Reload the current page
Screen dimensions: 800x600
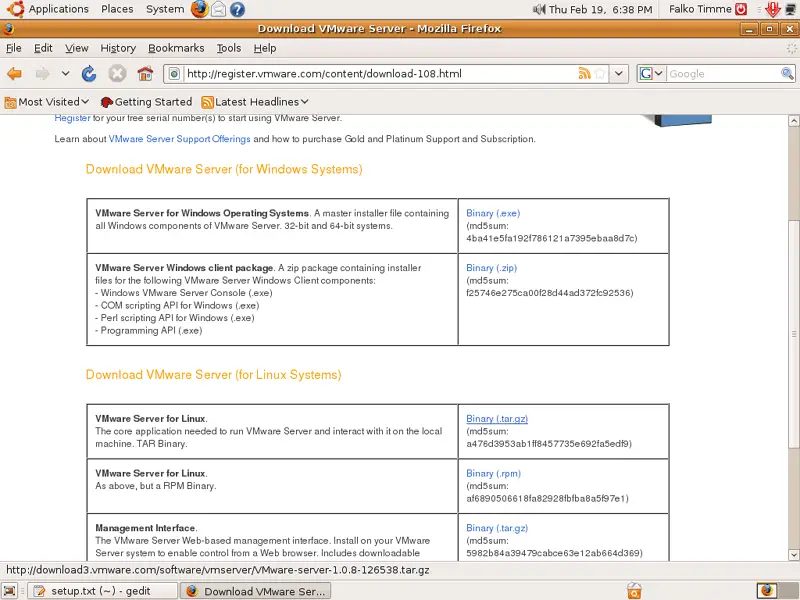tap(89, 73)
